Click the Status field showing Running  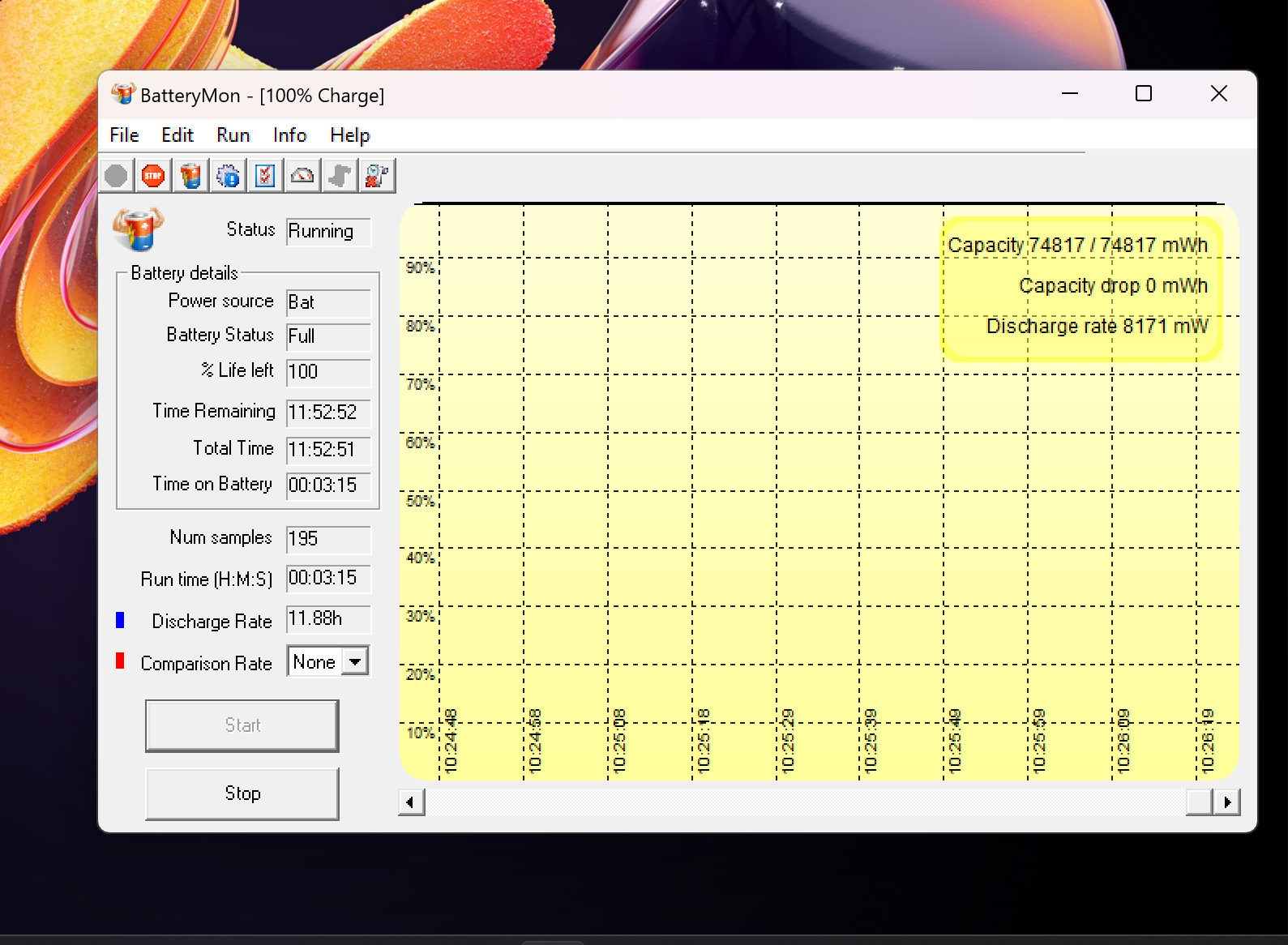pyautogui.click(x=328, y=231)
